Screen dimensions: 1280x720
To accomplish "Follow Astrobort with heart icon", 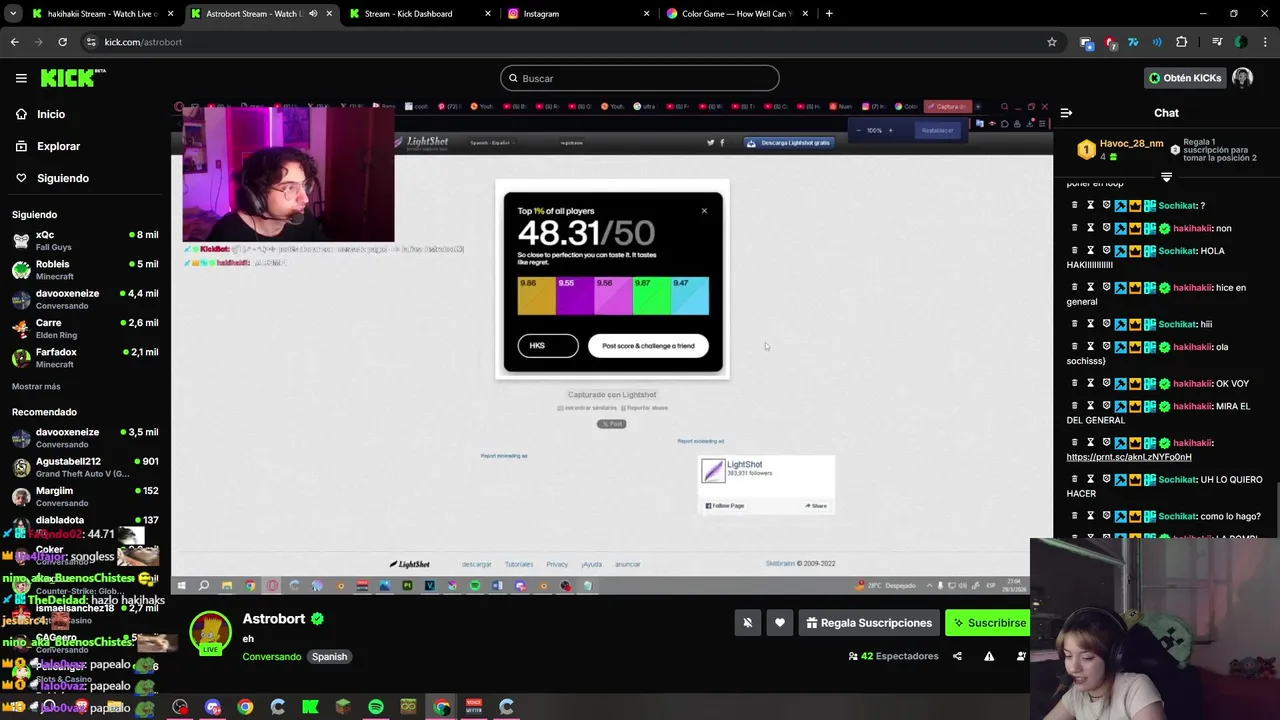I will pyautogui.click(x=780, y=623).
